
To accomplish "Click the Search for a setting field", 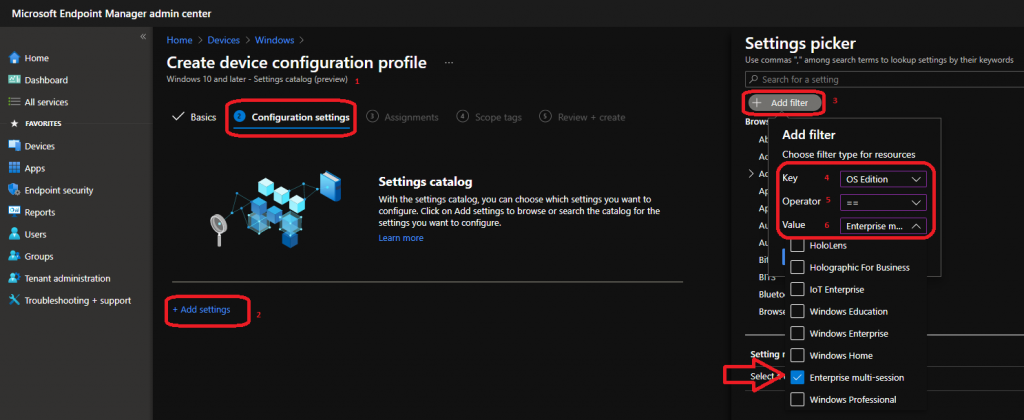I will pyautogui.click(x=884, y=80).
